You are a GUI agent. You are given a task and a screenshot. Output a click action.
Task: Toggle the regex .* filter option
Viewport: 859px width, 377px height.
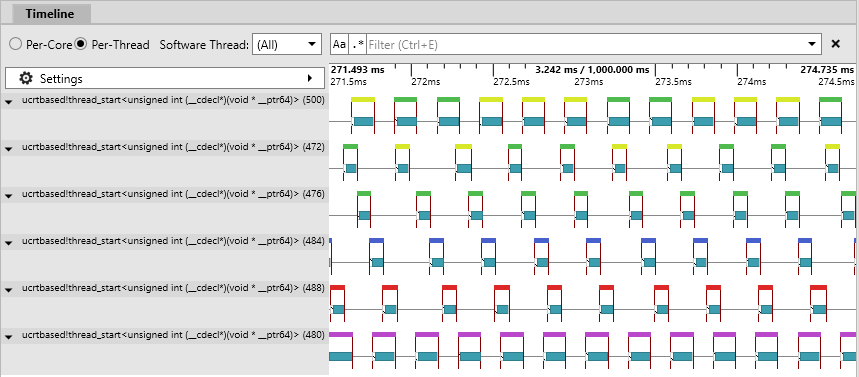tap(358, 44)
